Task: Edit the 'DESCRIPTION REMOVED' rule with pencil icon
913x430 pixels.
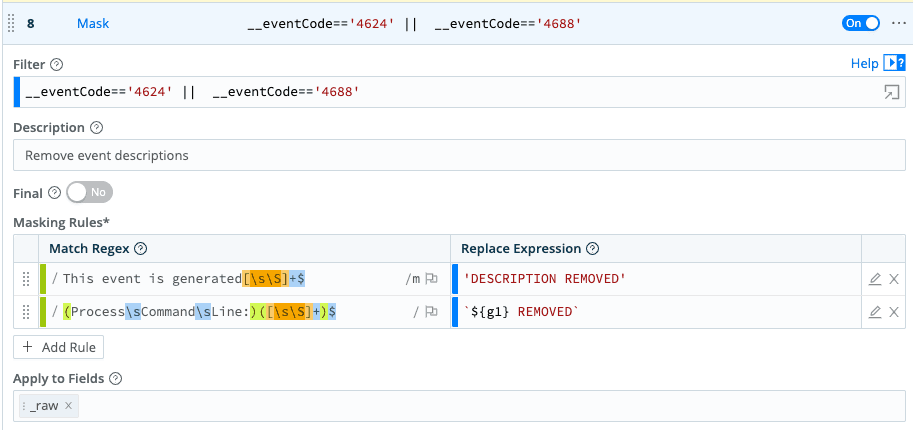Action: pyautogui.click(x=875, y=279)
